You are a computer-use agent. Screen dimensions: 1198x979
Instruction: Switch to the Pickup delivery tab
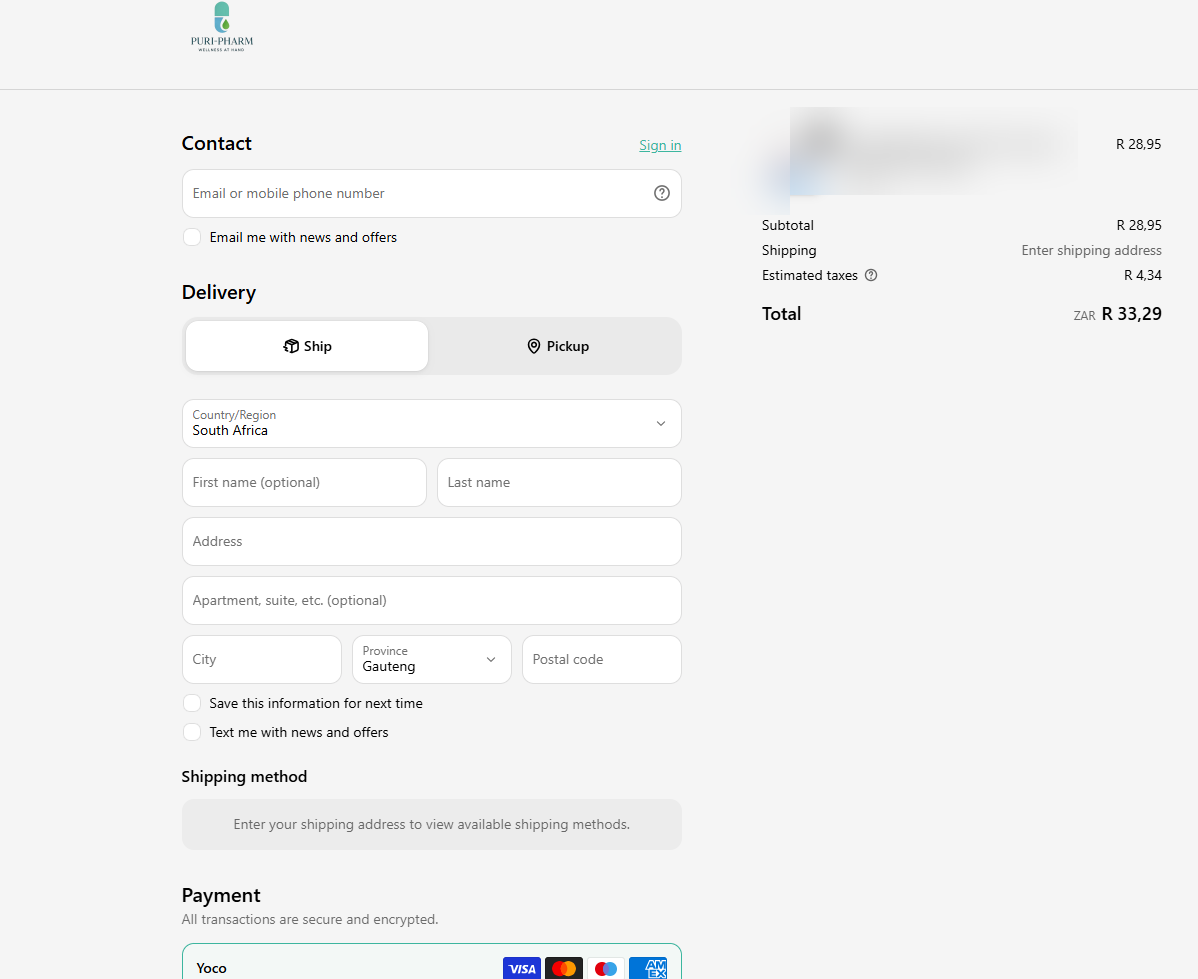pos(558,346)
